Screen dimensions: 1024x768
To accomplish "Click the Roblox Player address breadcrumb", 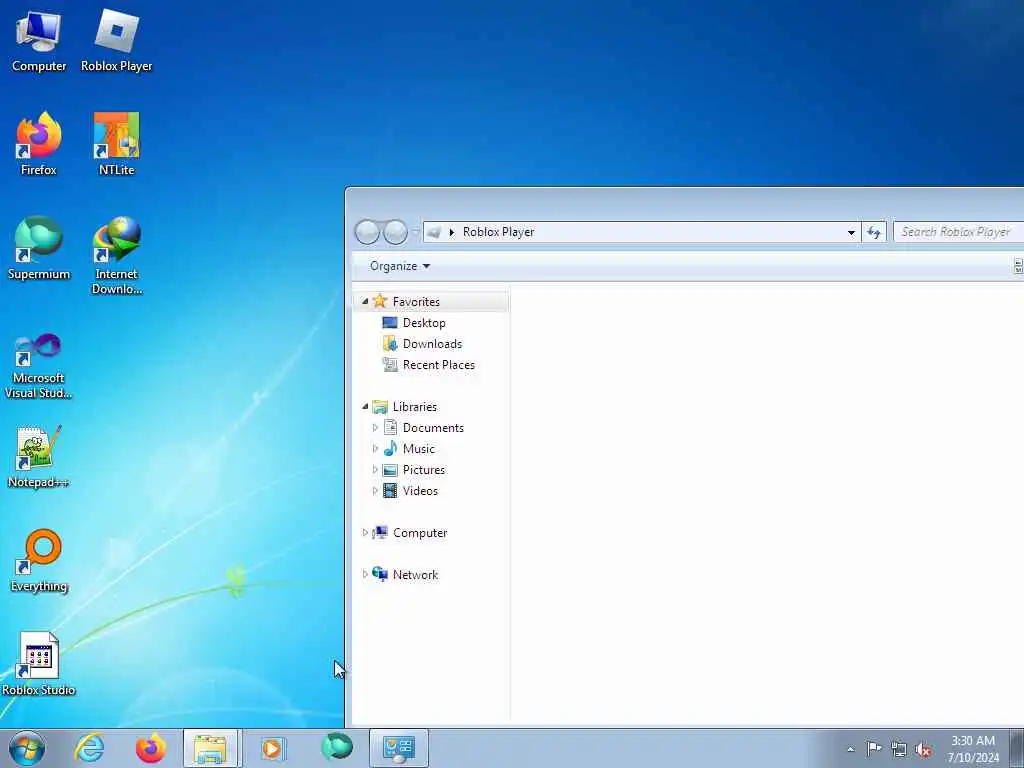I will 498,232.
